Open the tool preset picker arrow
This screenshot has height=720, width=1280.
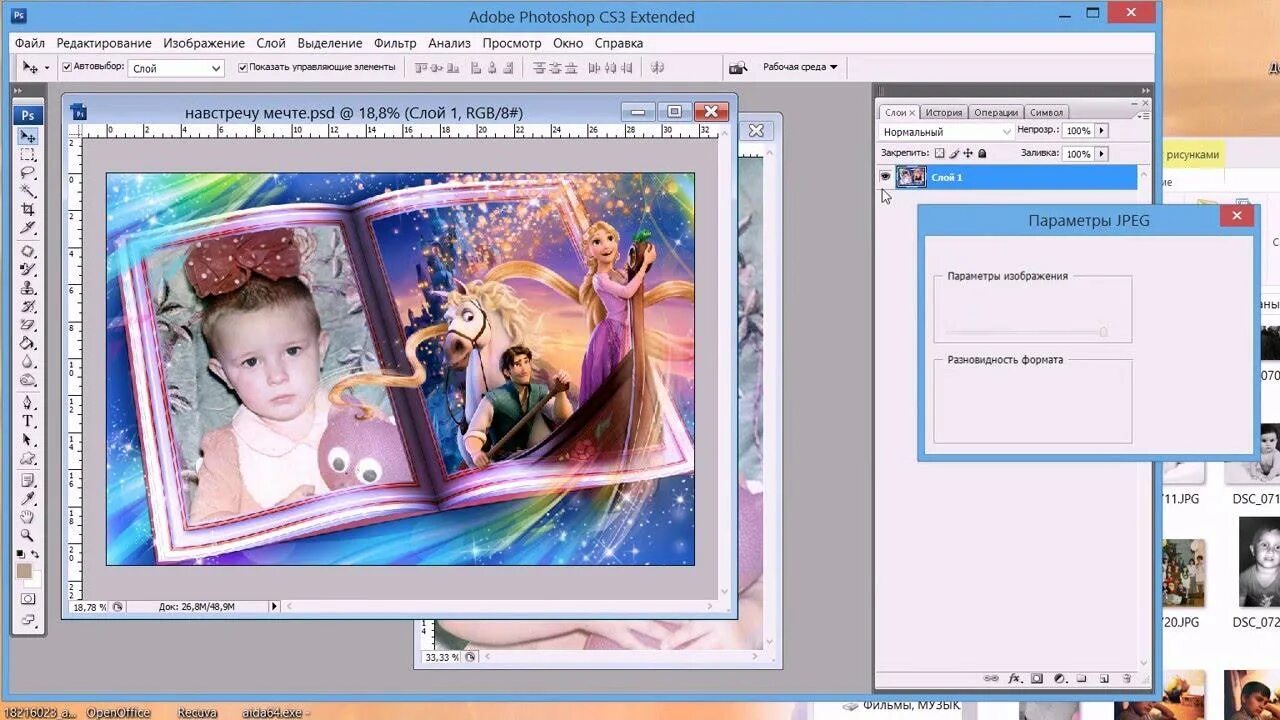(x=46, y=68)
